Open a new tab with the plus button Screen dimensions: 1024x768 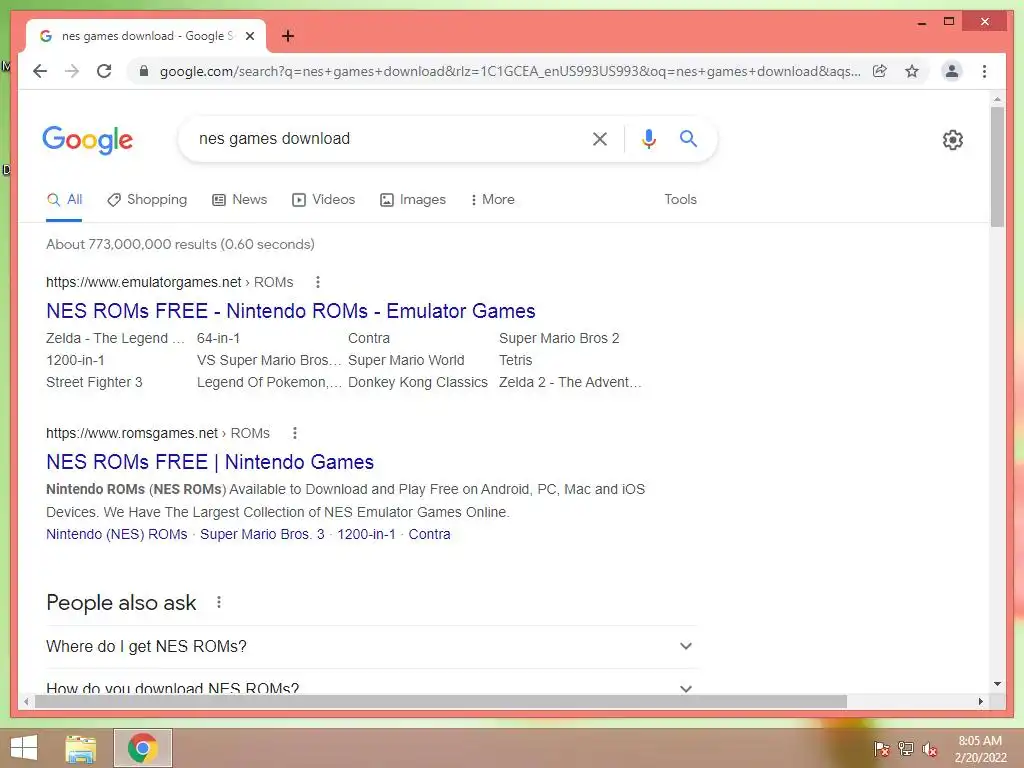(x=287, y=36)
